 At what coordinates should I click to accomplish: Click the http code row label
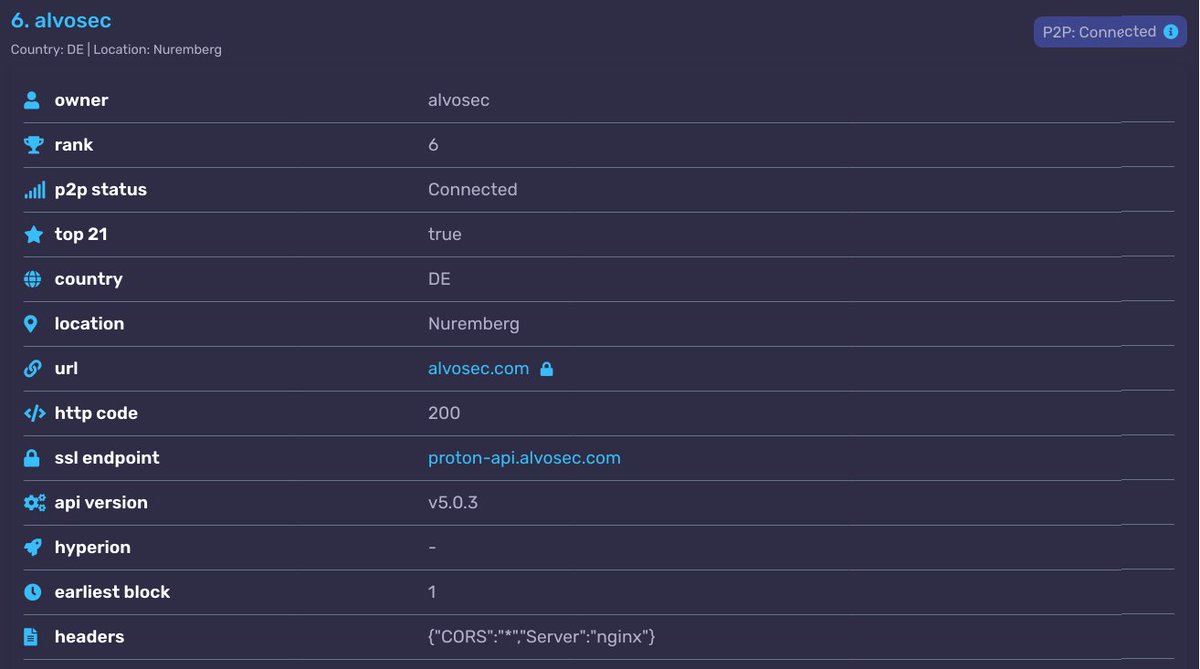point(96,413)
